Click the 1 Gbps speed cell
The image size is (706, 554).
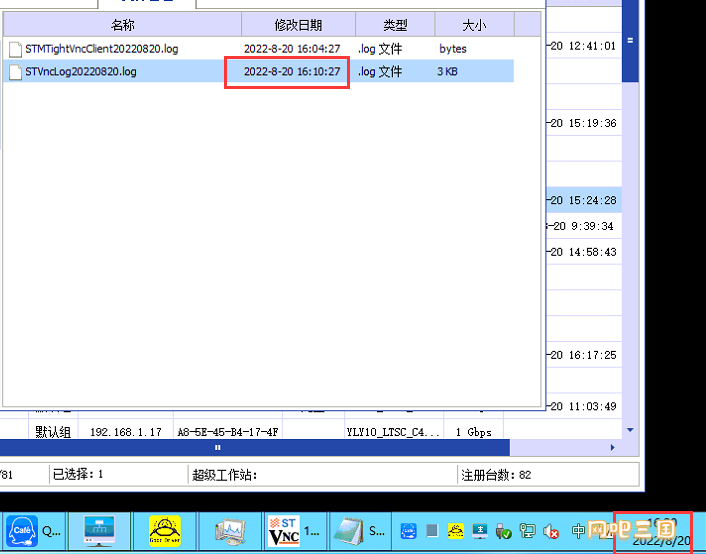click(473, 432)
